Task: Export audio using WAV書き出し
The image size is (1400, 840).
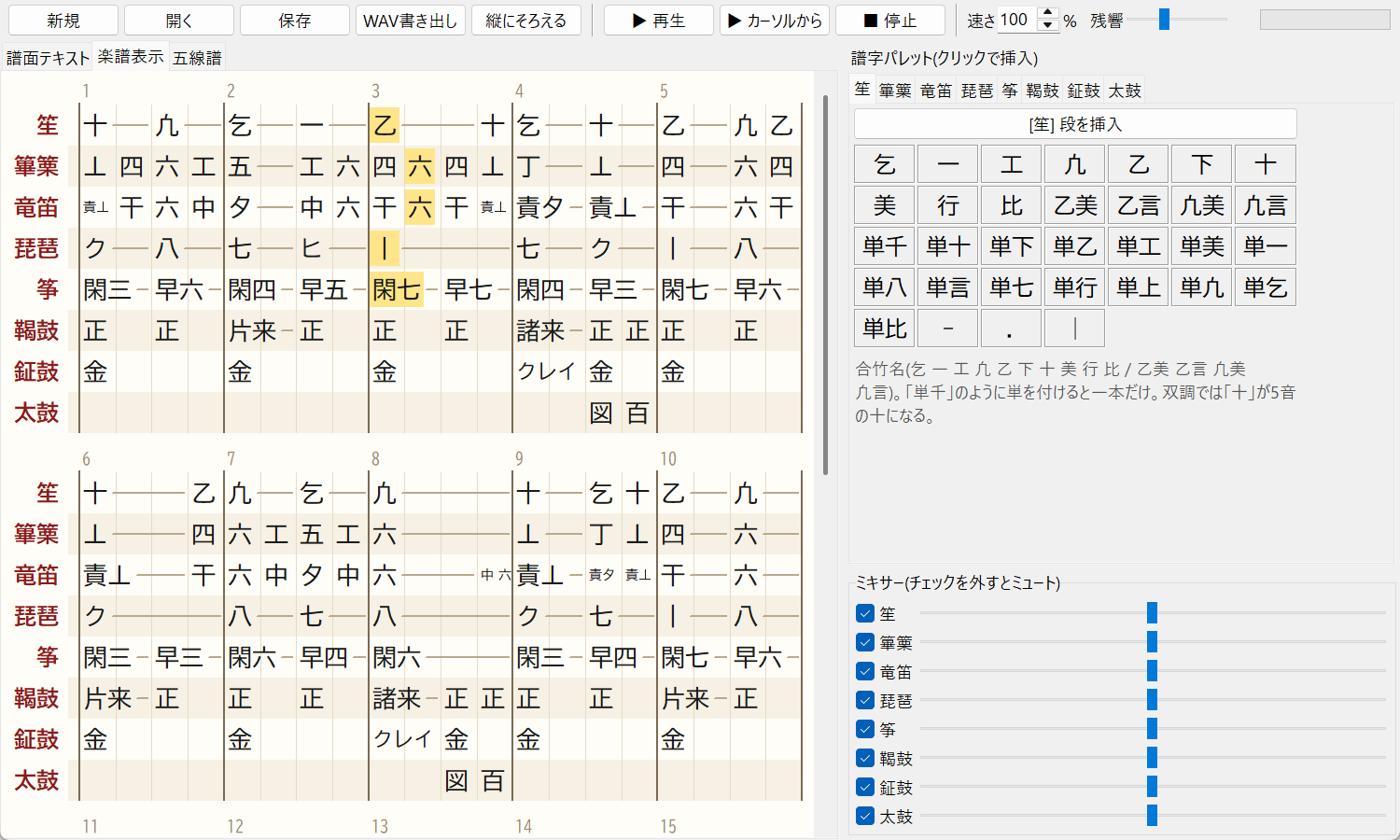Action: pyautogui.click(x=411, y=21)
